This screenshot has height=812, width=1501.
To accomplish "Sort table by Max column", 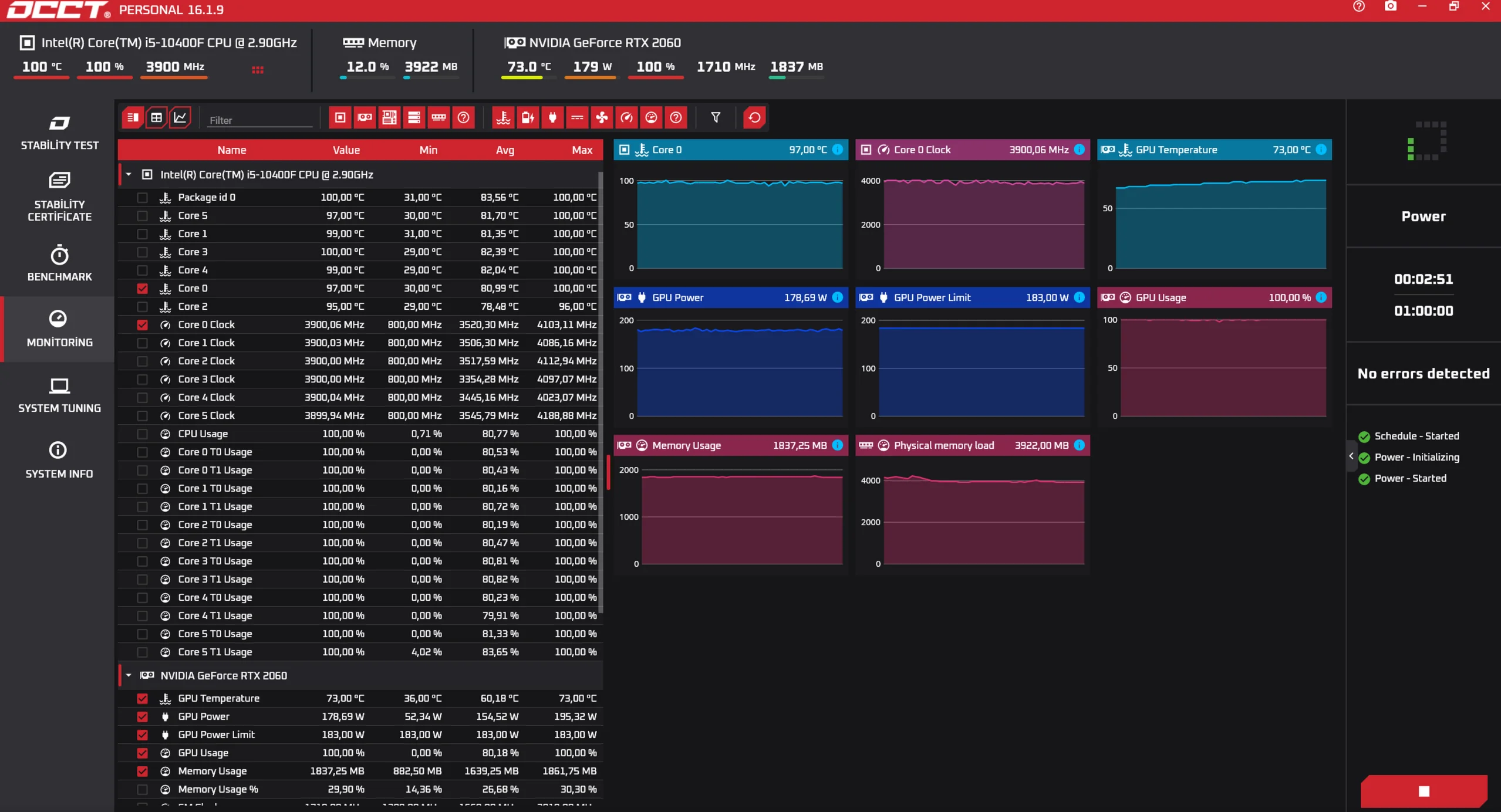I will pyautogui.click(x=582, y=150).
